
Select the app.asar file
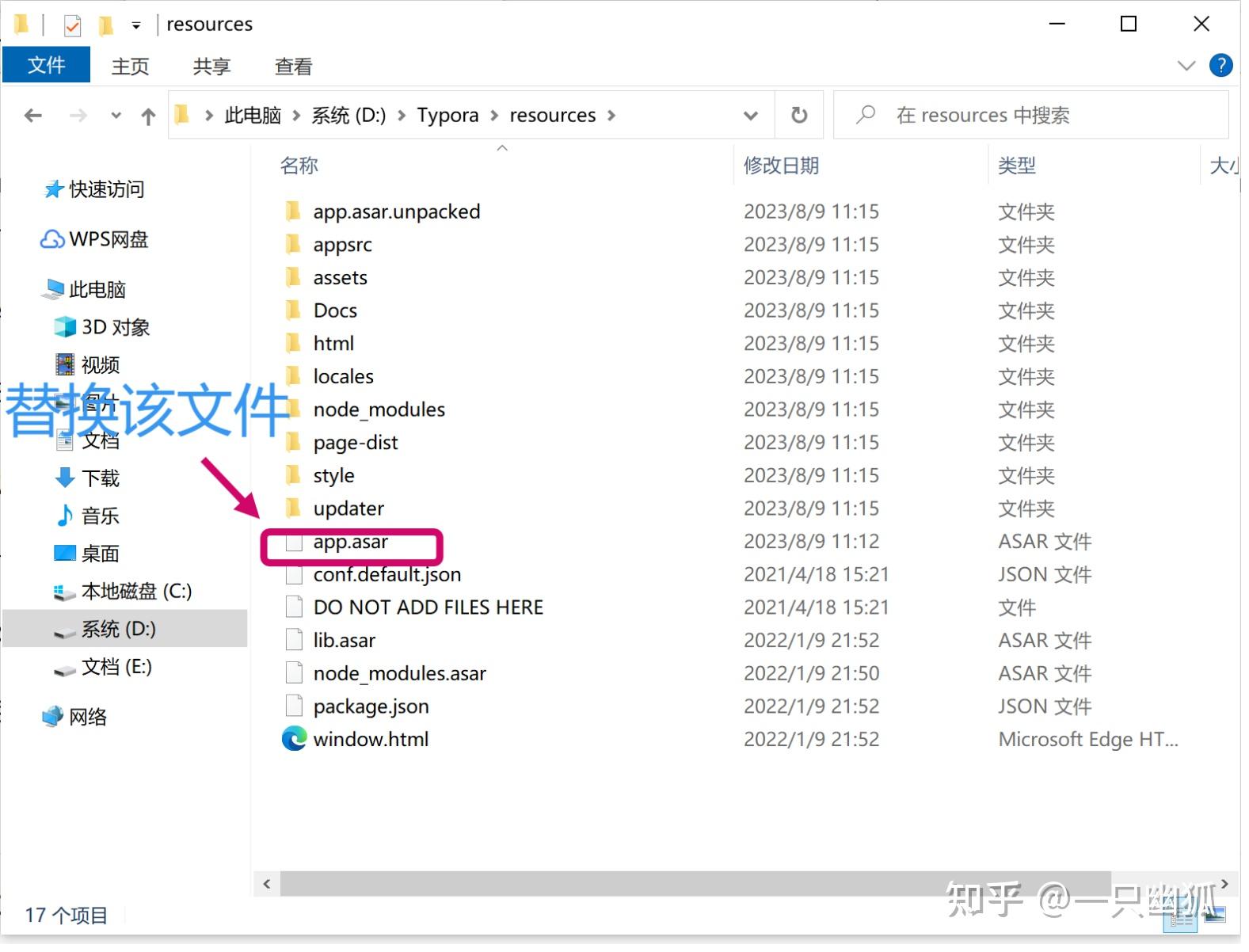point(350,542)
